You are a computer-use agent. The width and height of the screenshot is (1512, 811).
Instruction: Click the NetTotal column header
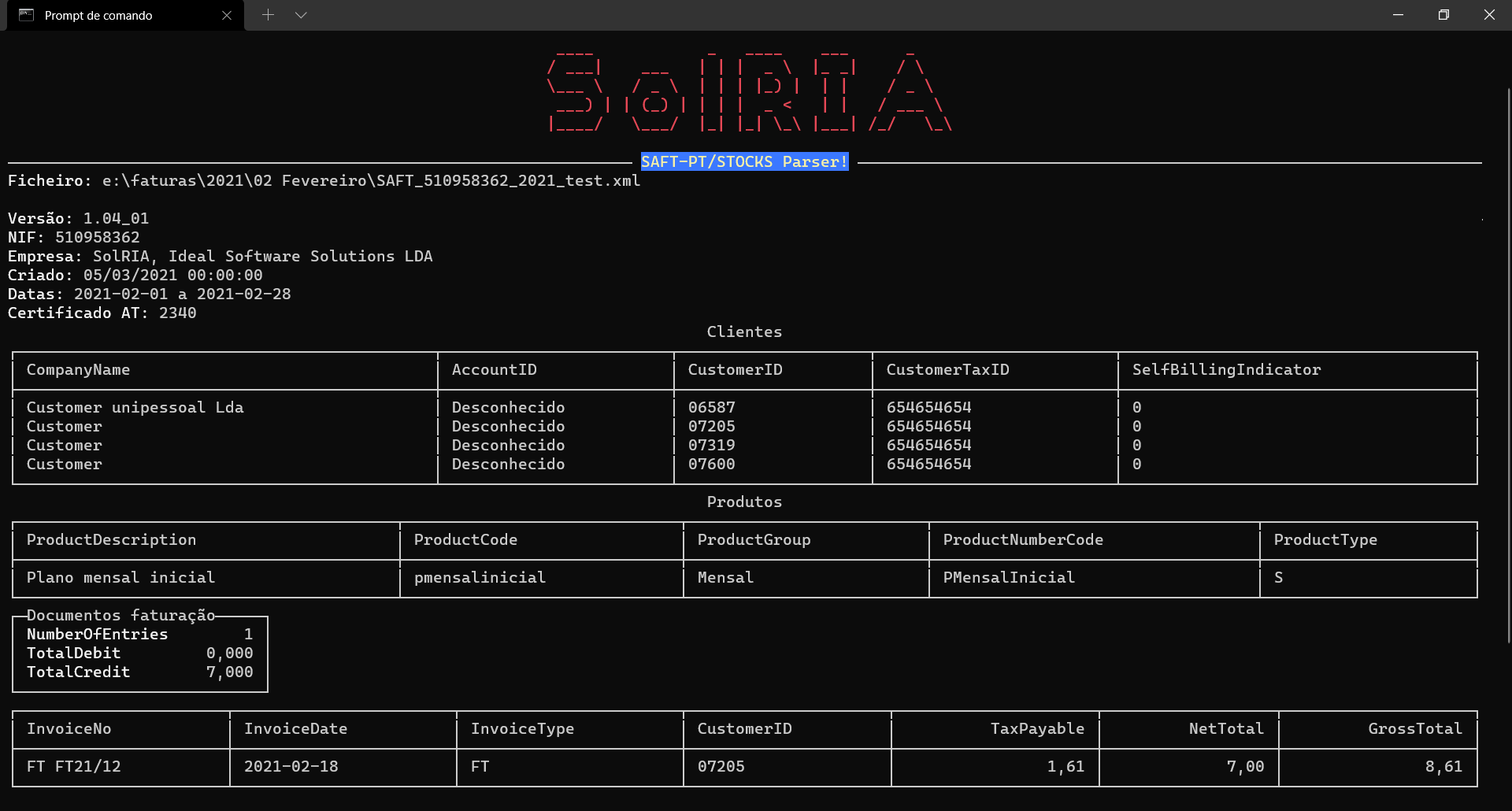tap(1226, 728)
